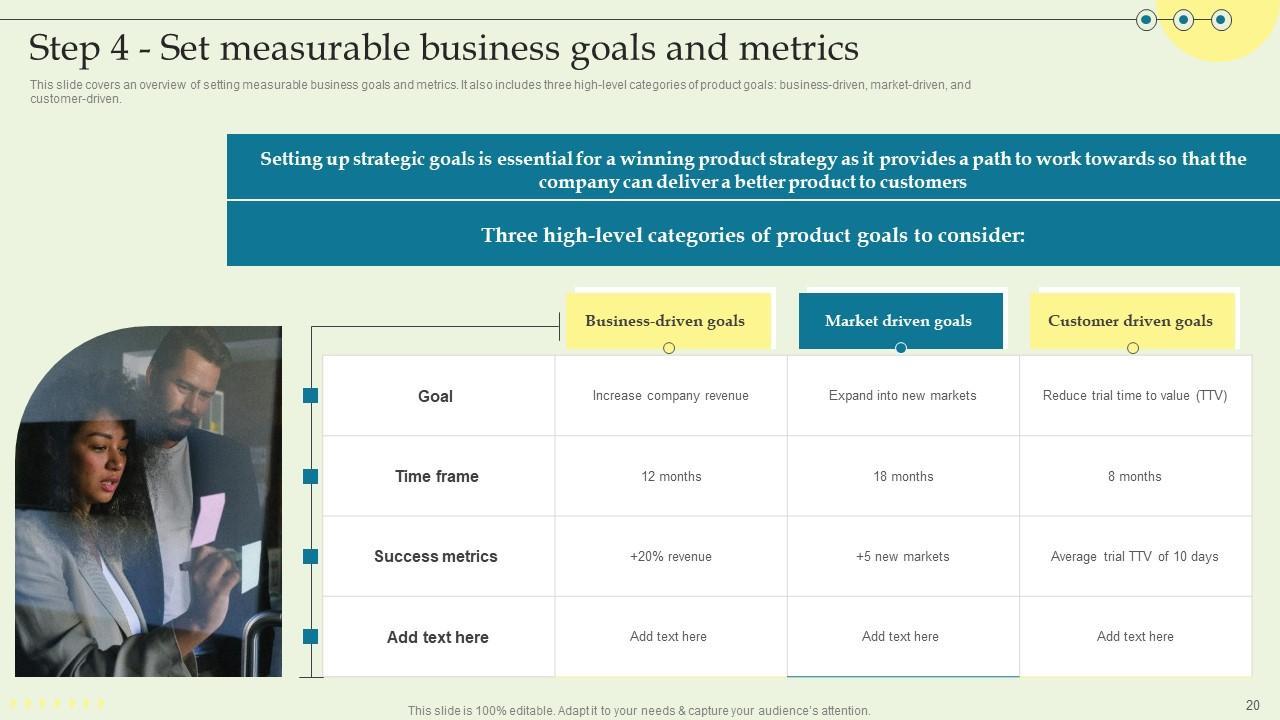Click the Expand into new markets cell
This screenshot has width=1280, height=720.
click(x=903, y=396)
